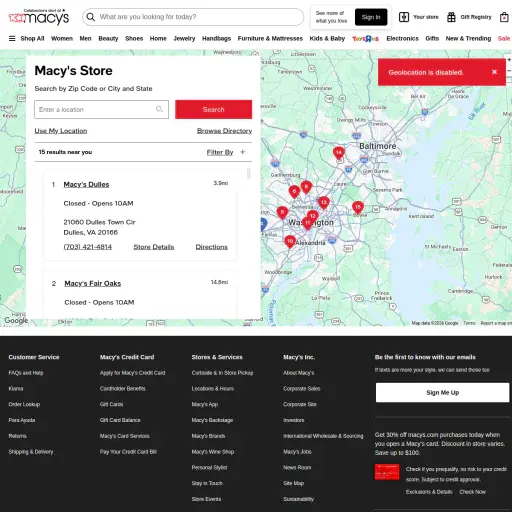Open the Handbags menu
This screenshot has height=512, width=512.
pos(216,38)
